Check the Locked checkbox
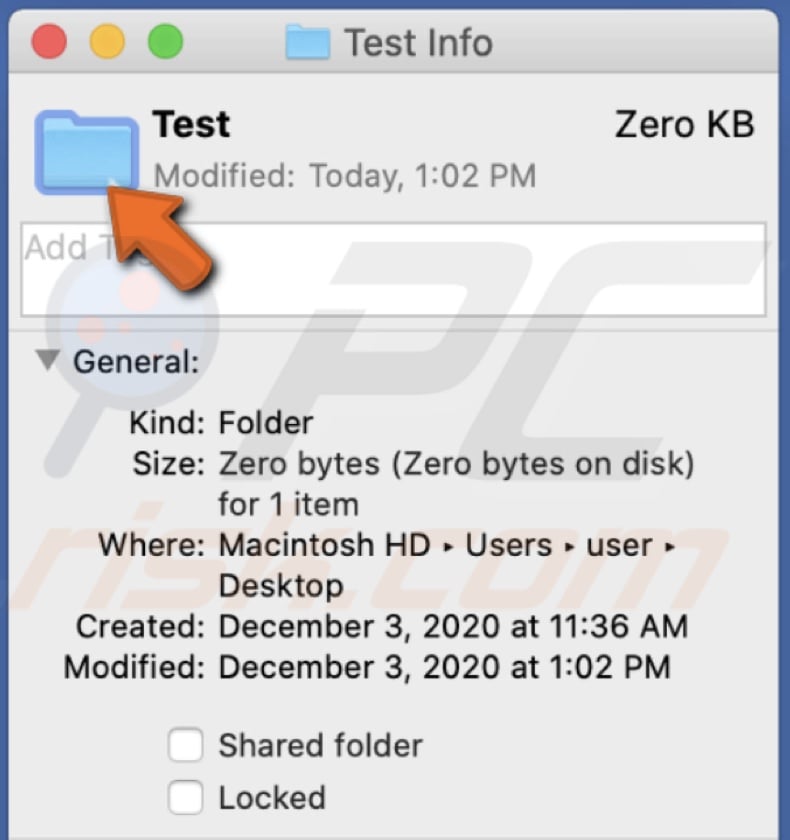This screenshot has height=840, width=790. [x=185, y=797]
